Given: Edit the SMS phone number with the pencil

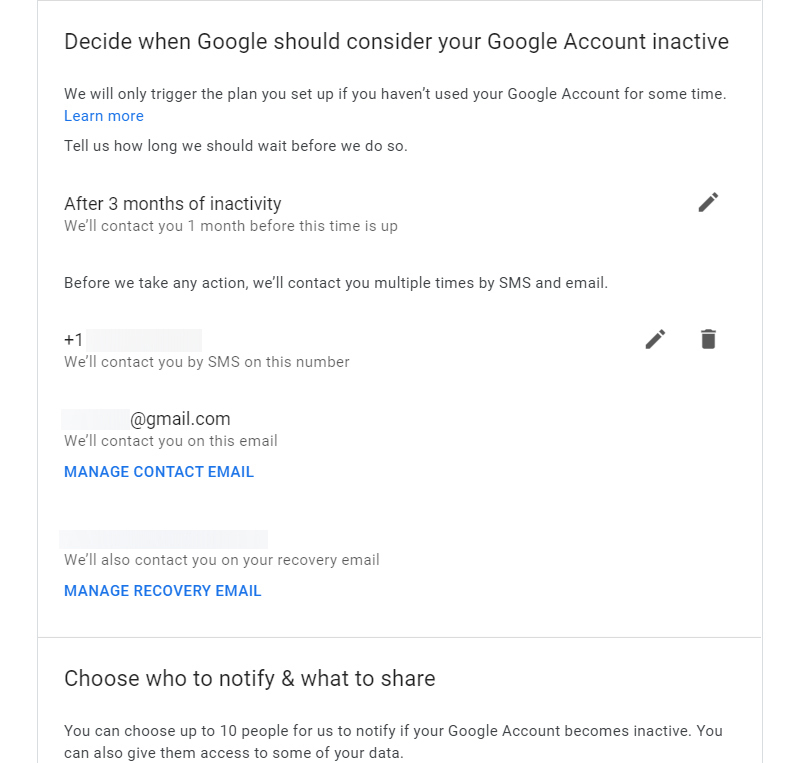Looking at the screenshot, I should pyautogui.click(x=655, y=339).
